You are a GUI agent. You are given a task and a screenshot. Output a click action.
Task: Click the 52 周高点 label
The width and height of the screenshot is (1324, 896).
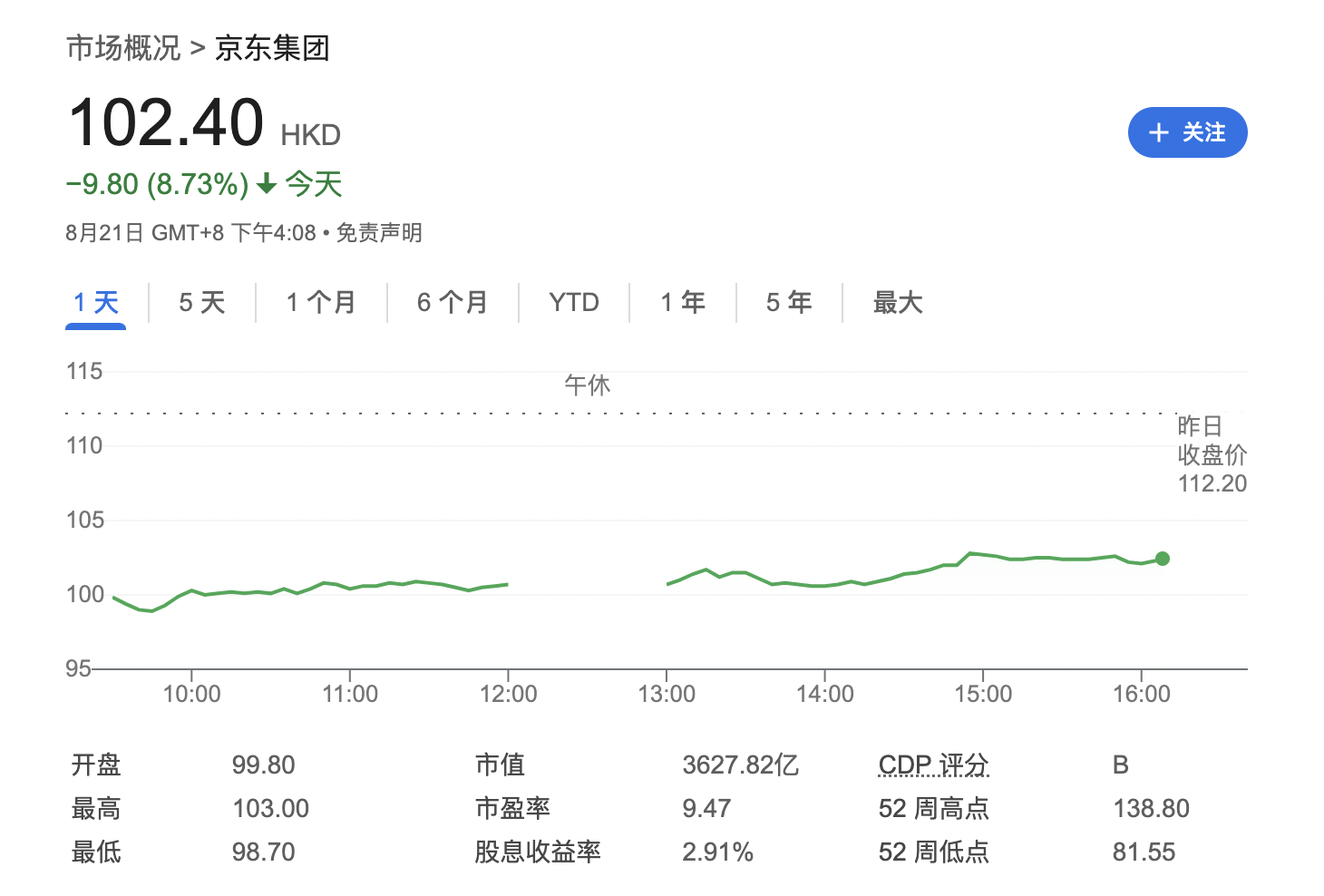pyautogui.click(x=934, y=808)
